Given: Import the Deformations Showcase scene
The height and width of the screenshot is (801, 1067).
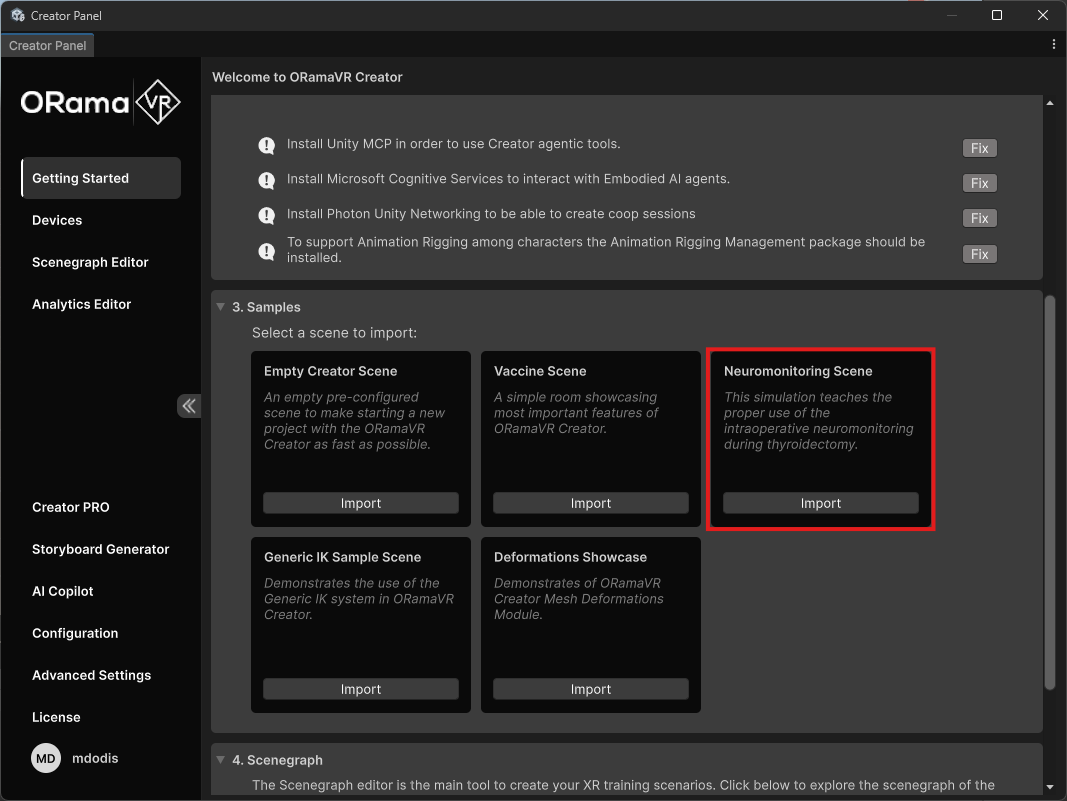Looking at the screenshot, I should tap(591, 689).
